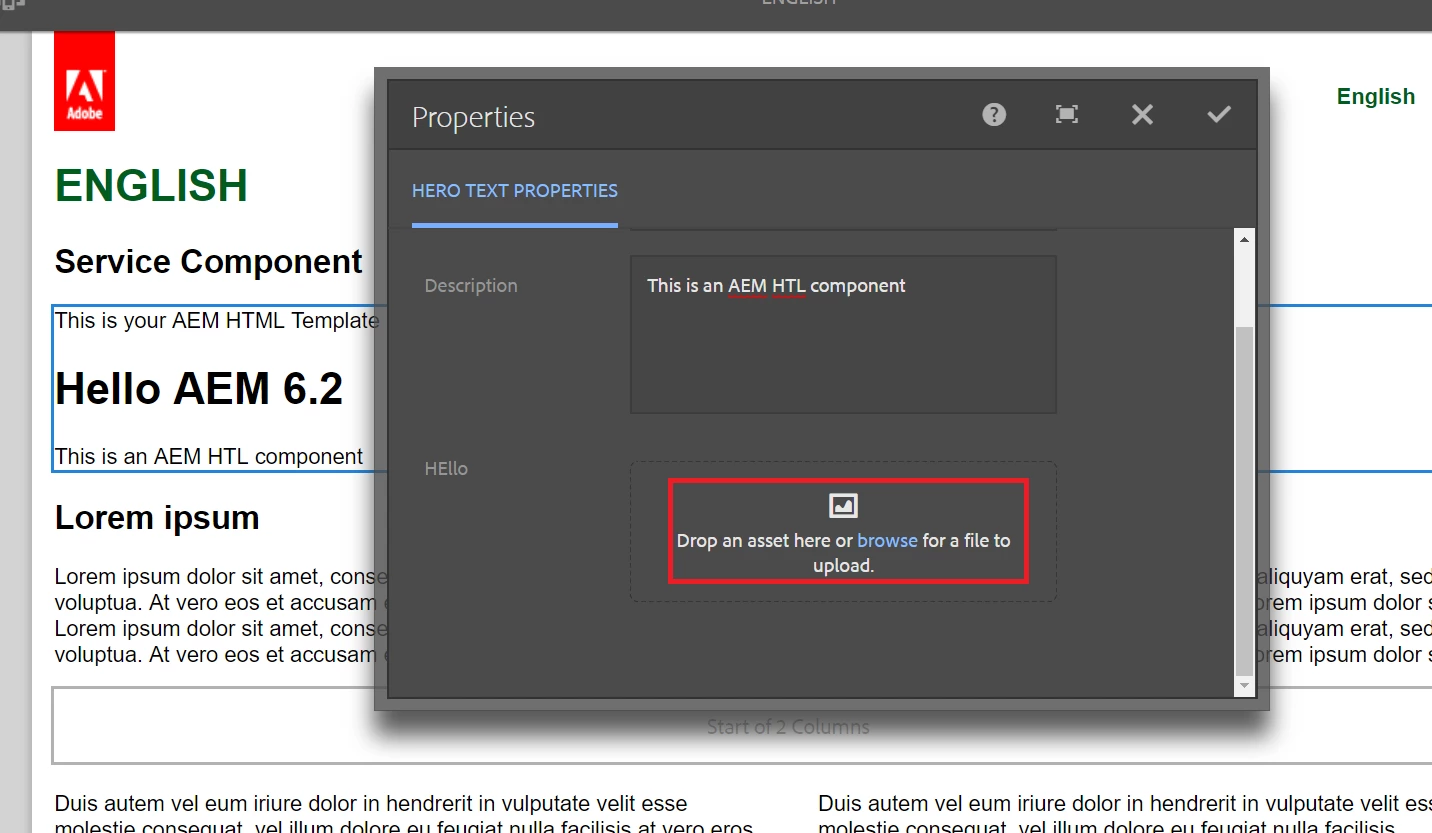
Task: Toggle fullscreen for Properties dialog
Action: tap(1067, 115)
